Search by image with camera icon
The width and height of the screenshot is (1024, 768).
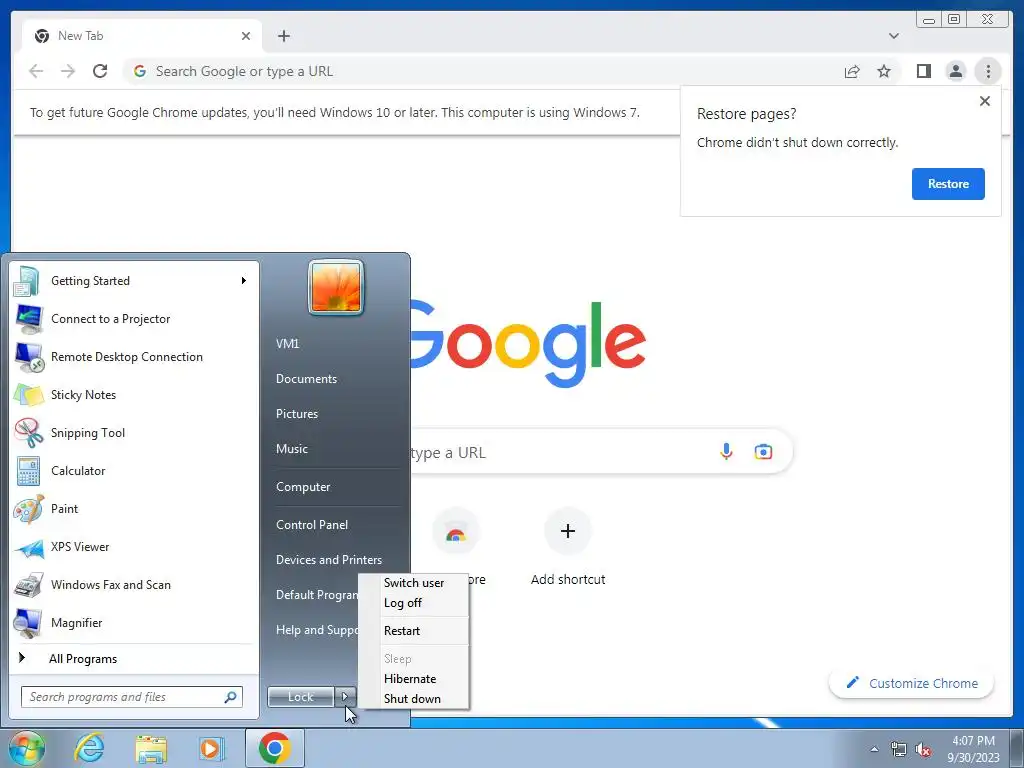pyautogui.click(x=763, y=451)
